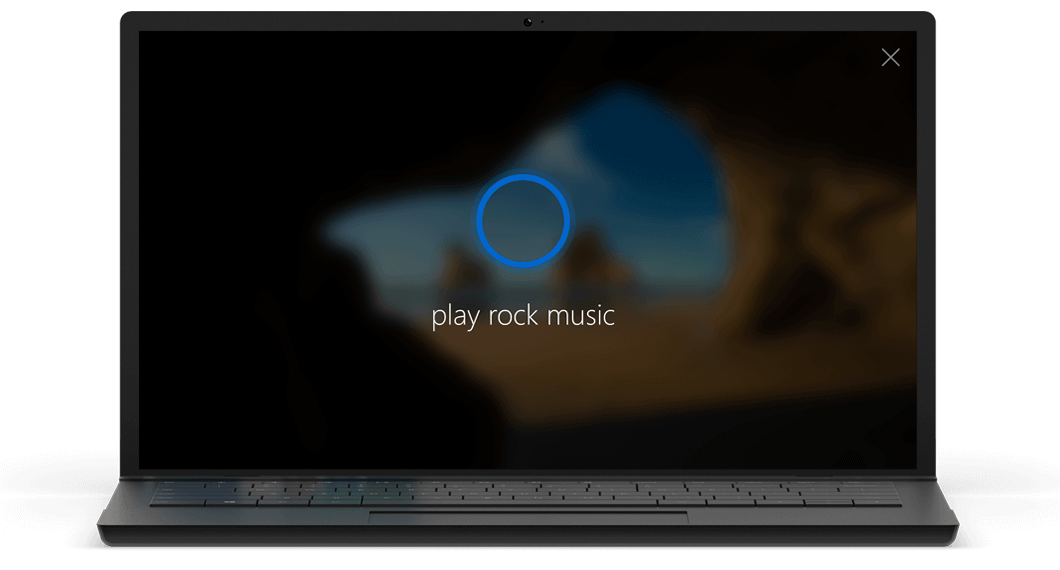Click the small microphone dot beside webcam
The height and width of the screenshot is (570, 1060).
542,22
